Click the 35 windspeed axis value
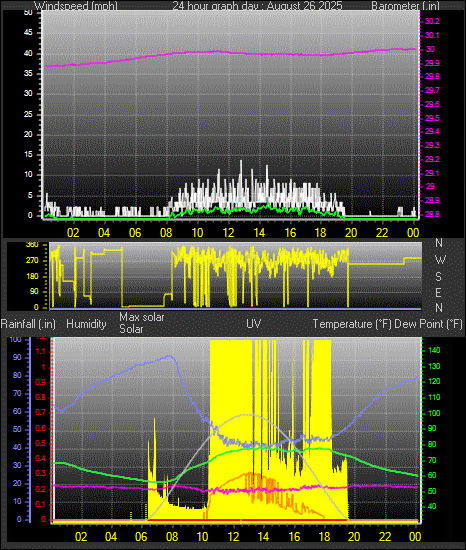 (x=28, y=74)
